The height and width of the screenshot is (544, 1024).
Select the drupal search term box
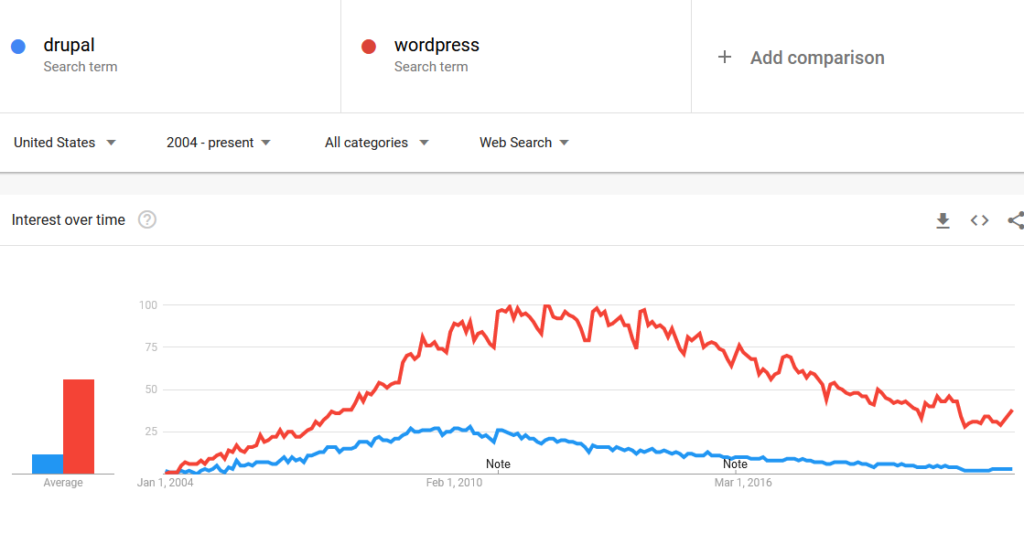[x=170, y=56]
